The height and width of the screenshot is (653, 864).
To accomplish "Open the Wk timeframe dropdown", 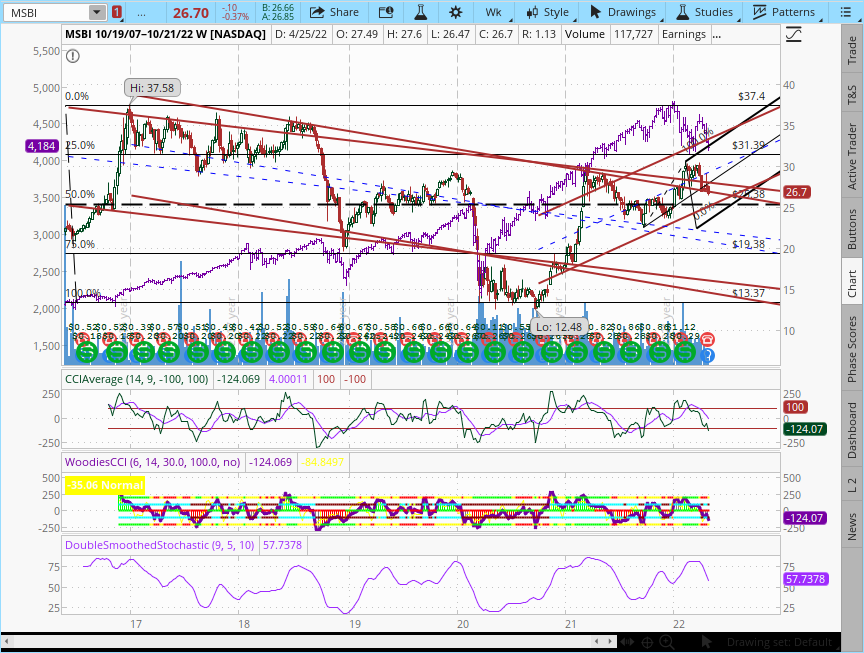I will [494, 12].
